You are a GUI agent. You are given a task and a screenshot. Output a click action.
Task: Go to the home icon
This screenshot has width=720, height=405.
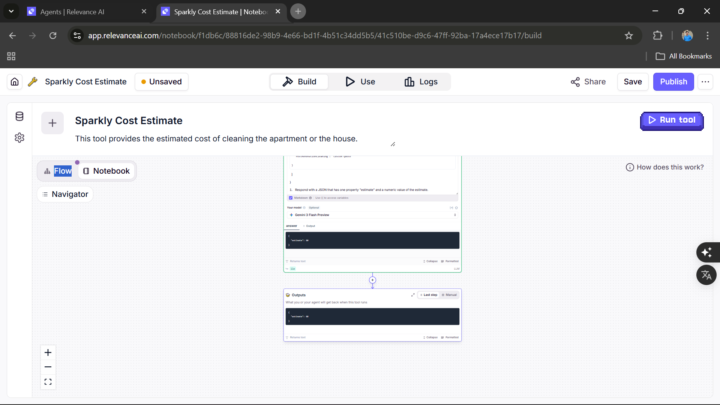[15, 82]
